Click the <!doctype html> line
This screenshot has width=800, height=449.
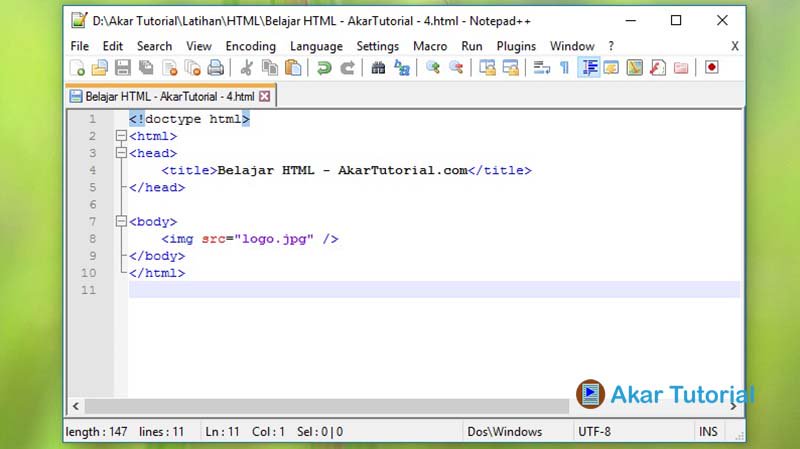pyautogui.click(x=189, y=119)
